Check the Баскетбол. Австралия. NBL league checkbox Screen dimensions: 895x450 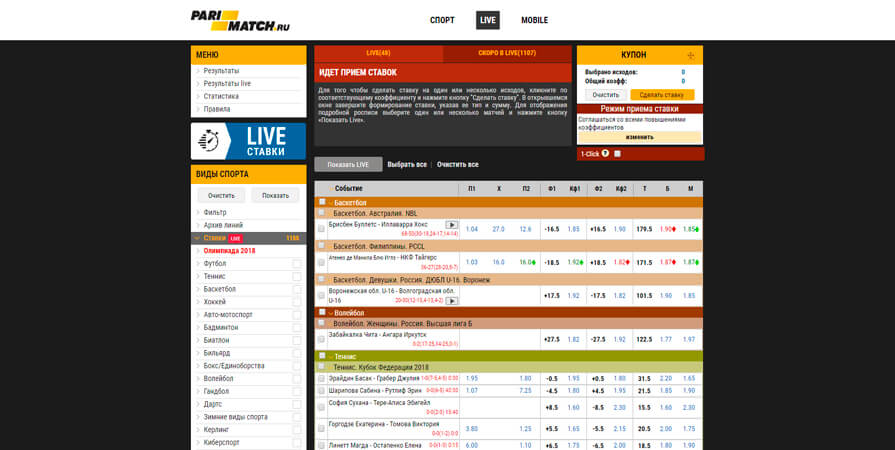coord(322,212)
